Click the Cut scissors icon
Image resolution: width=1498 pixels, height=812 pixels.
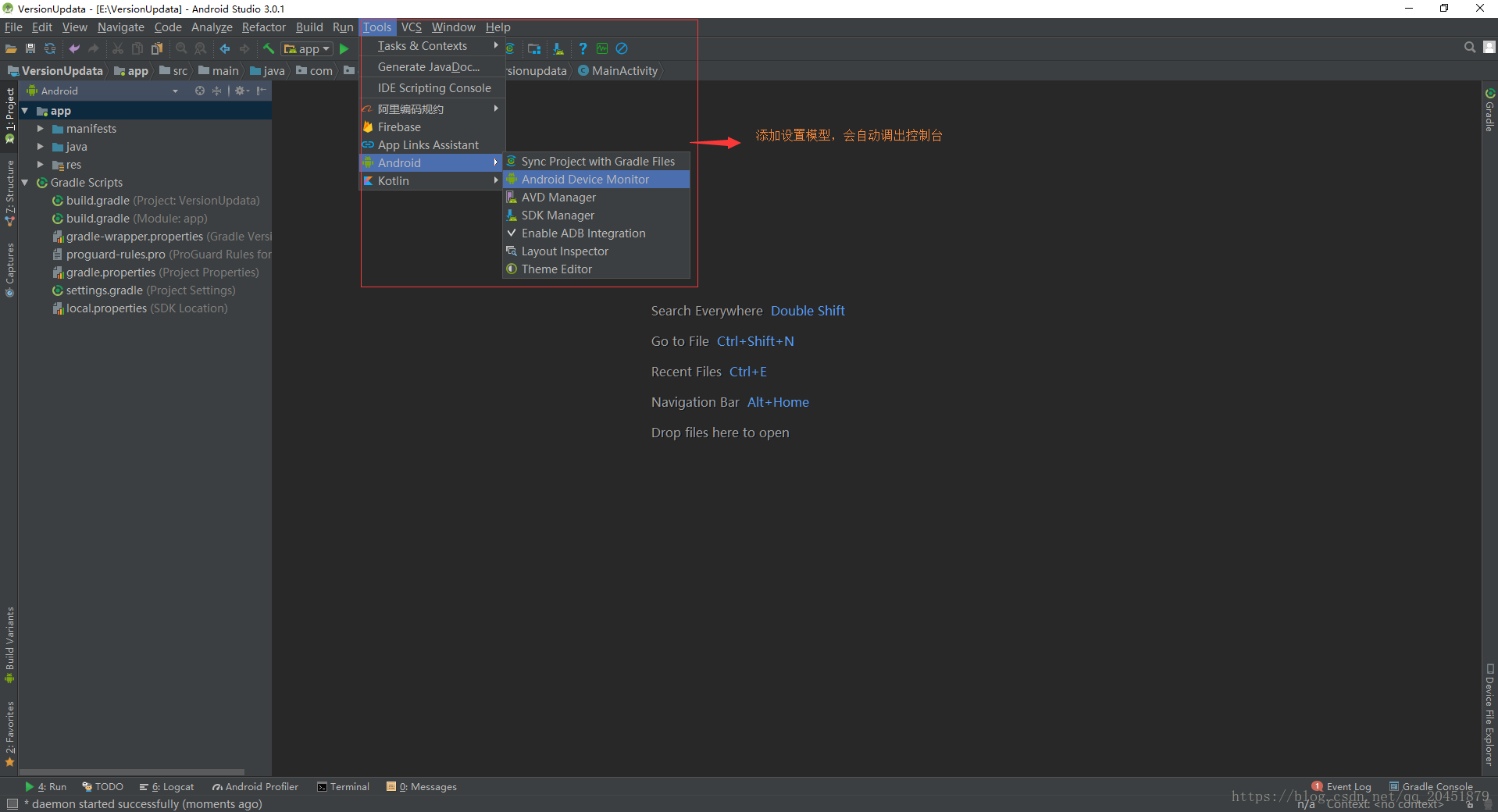(x=118, y=48)
